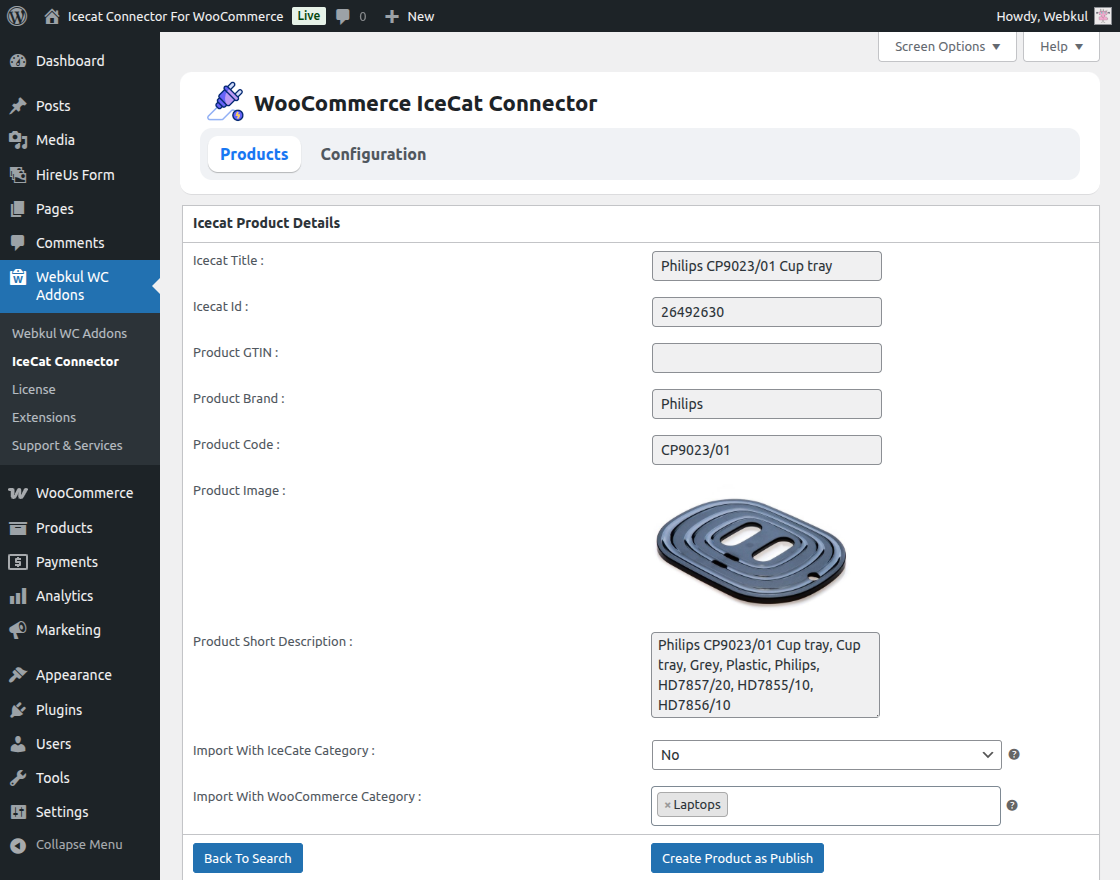The height and width of the screenshot is (880, 1120).
Task: Open Analytics via its chart icon
Action: tap(20, 595)
